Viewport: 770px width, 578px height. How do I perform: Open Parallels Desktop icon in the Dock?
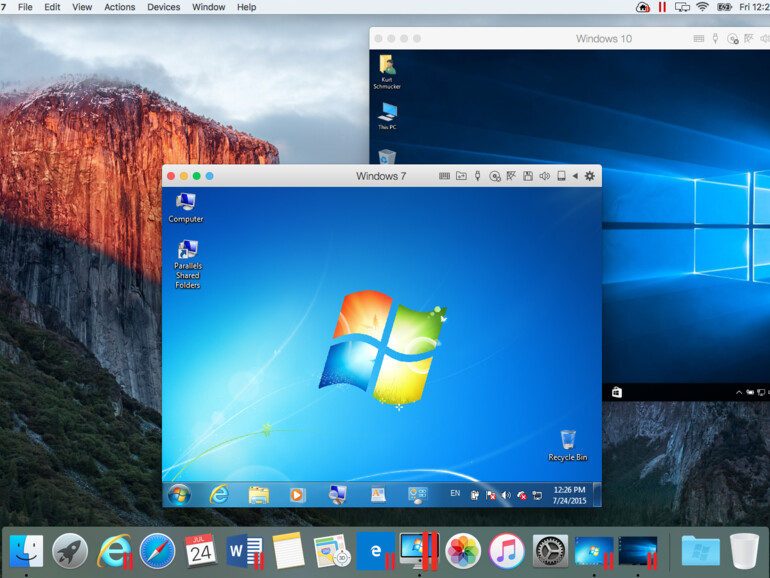point(419,550)
